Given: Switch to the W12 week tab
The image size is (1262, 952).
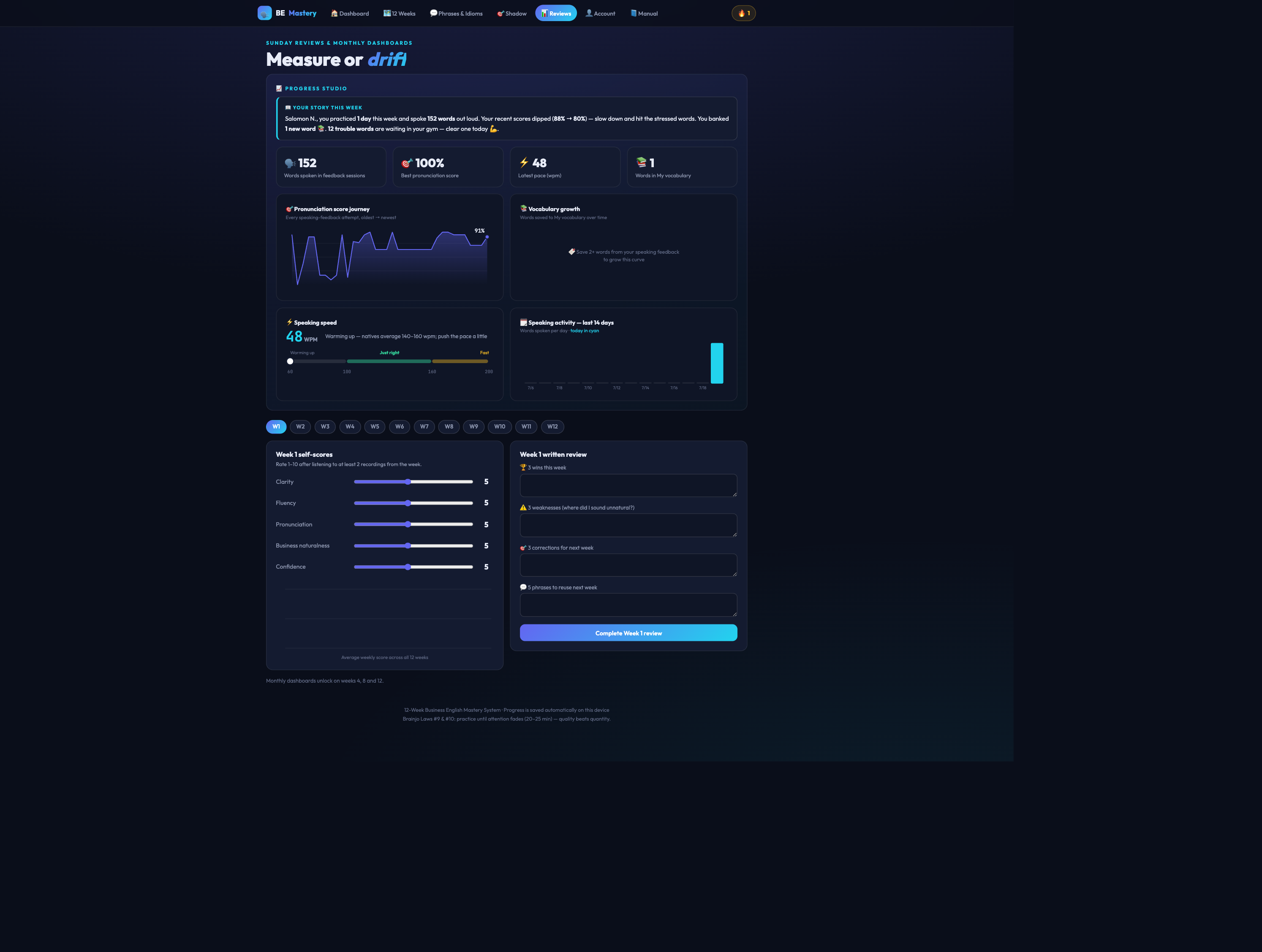Looking at the screenshot, I should [553, 427].
